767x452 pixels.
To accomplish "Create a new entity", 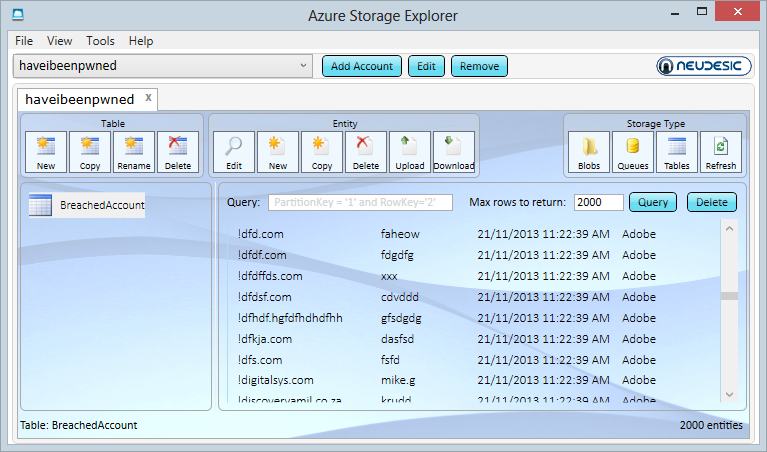I will pyautogui.click(x=278, y=152).
